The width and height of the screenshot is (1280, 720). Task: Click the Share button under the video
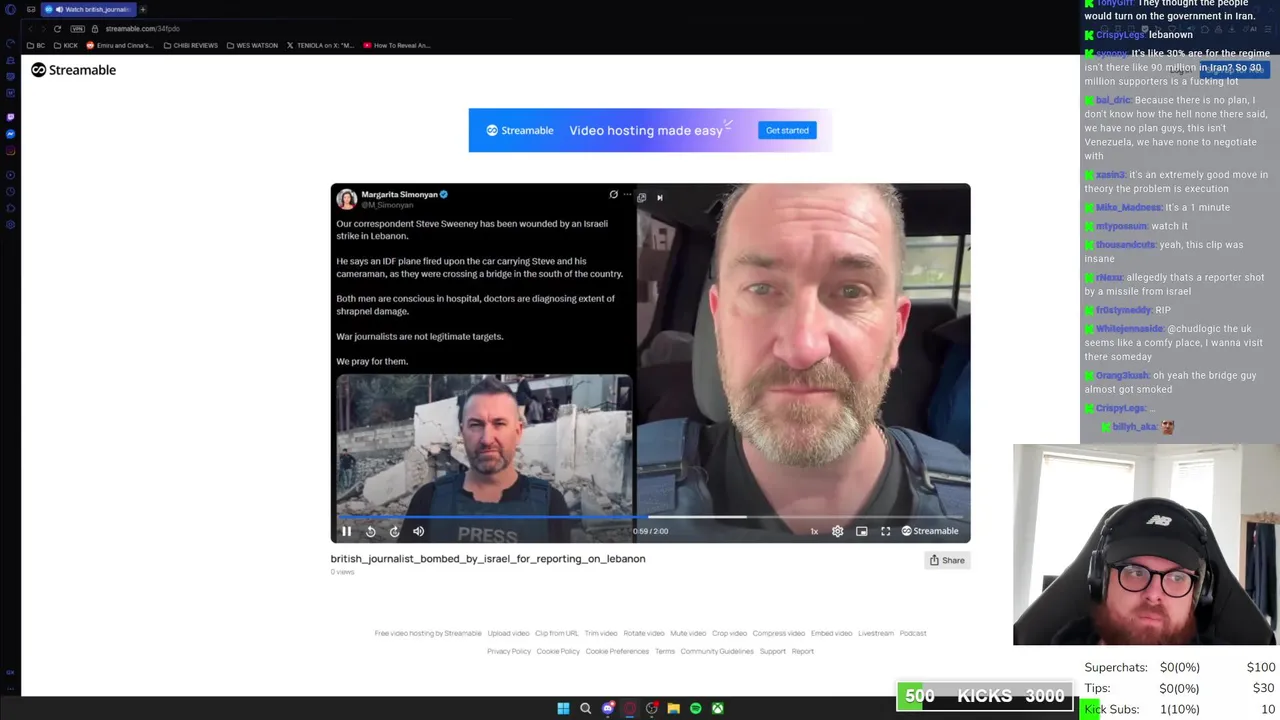point(947,560)
